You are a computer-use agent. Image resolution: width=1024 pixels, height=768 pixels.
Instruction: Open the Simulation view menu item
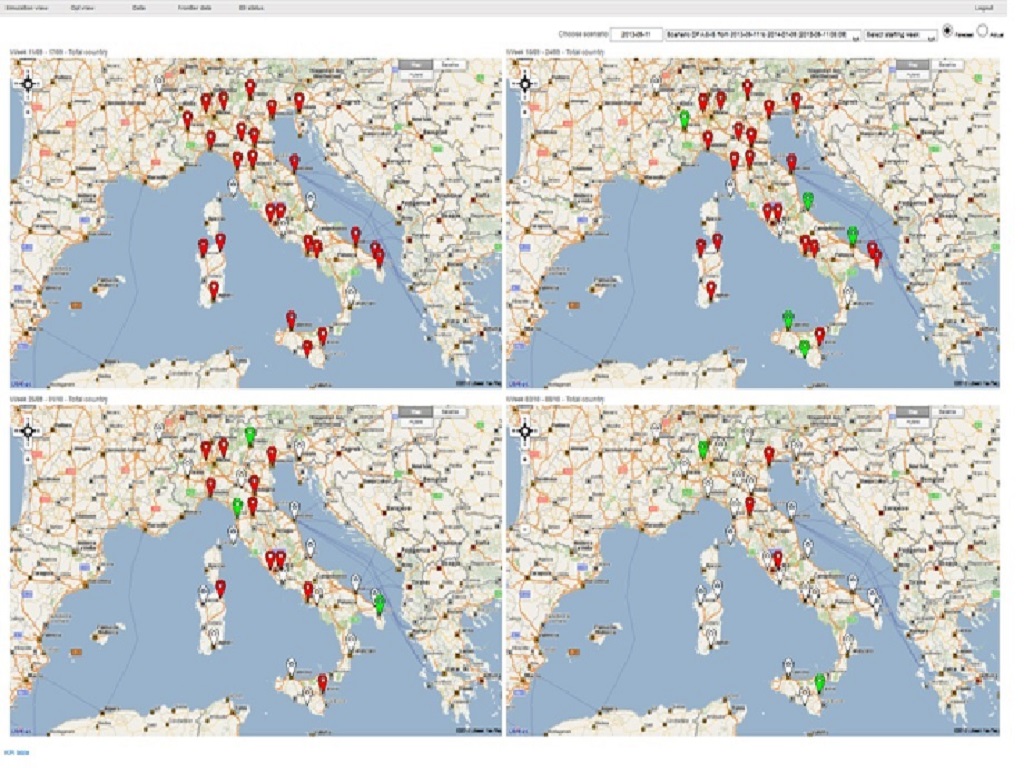[x=27, y=8]
